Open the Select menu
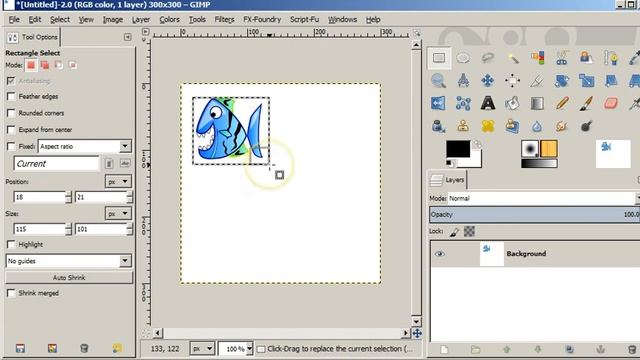This screenshot has width=640, height=360. 60,20
